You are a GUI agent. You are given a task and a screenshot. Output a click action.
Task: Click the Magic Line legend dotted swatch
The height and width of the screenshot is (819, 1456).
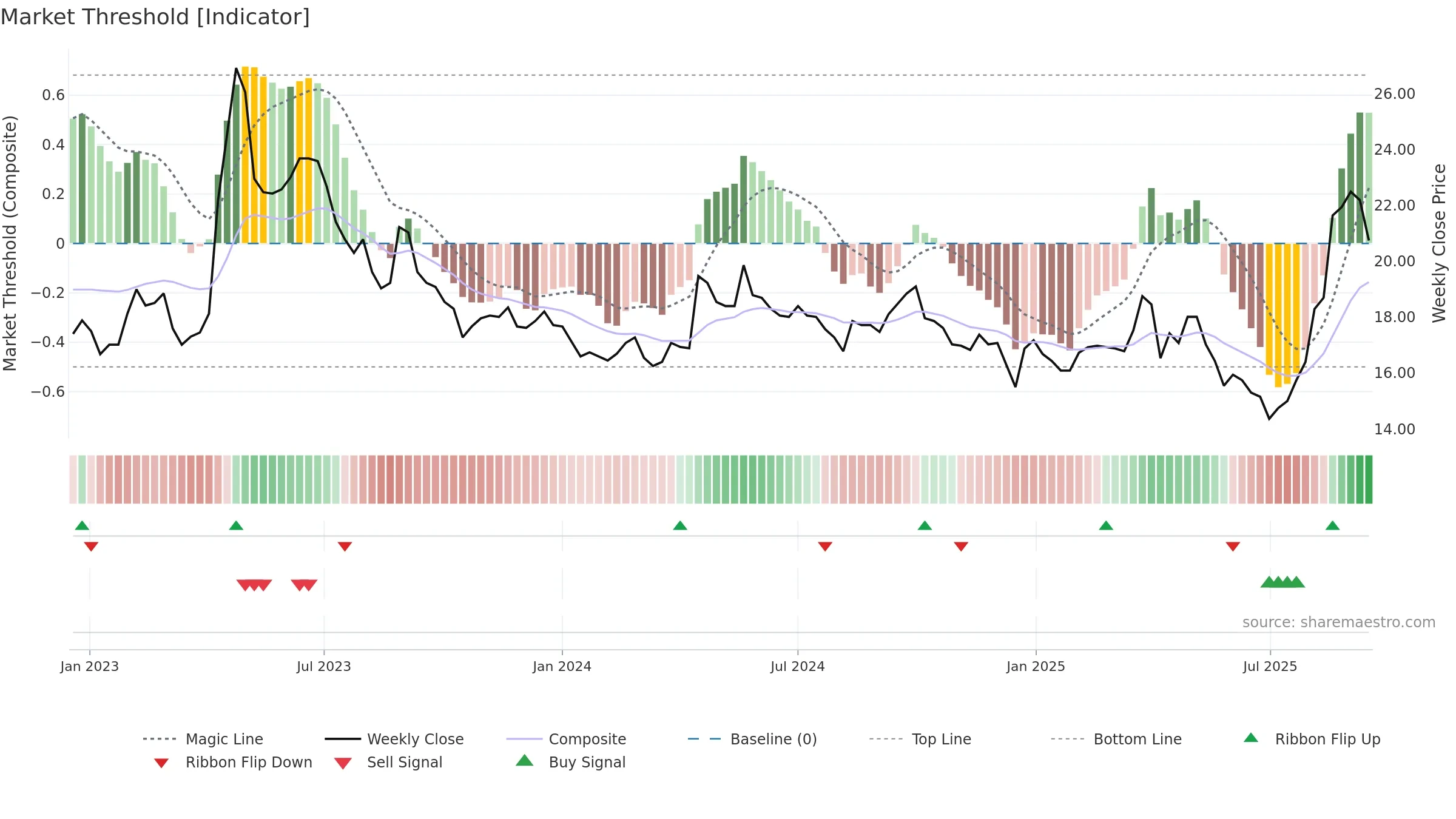coord(160,739)
